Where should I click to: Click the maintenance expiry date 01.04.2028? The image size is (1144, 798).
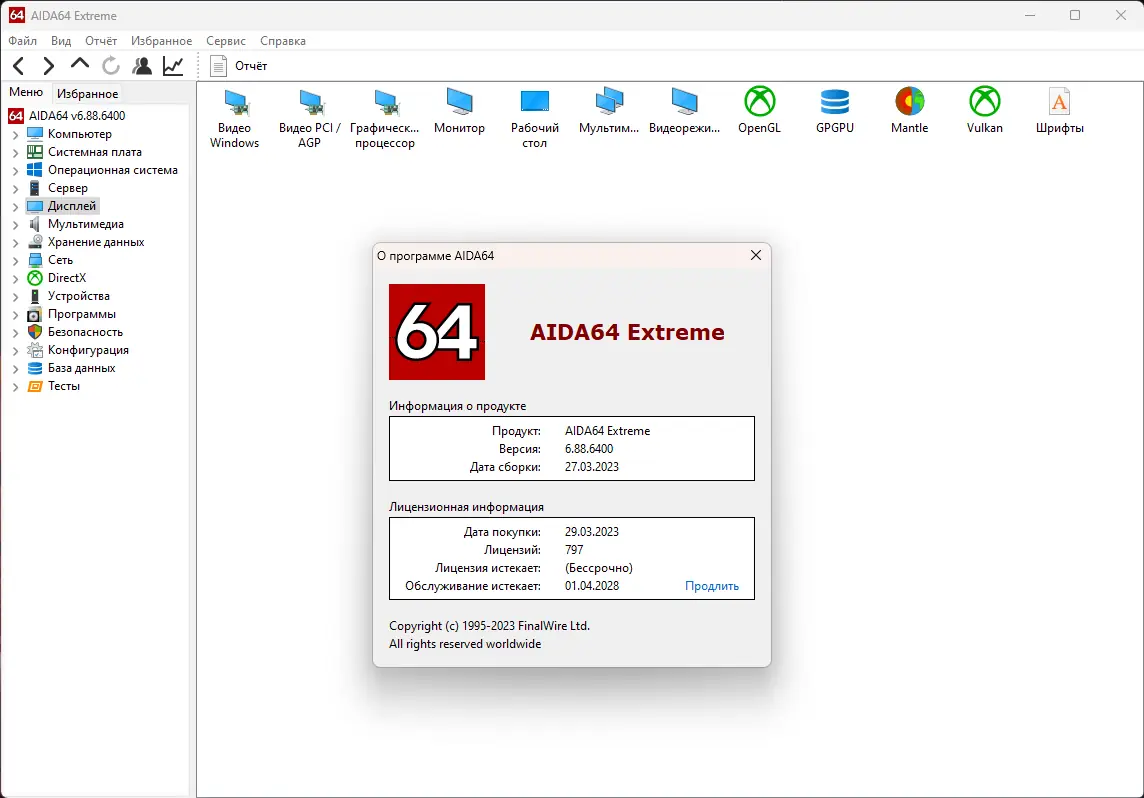(592, 586)
